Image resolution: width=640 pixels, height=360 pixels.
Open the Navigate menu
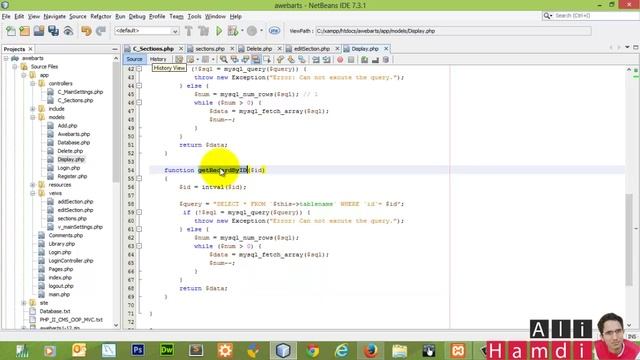54,16
